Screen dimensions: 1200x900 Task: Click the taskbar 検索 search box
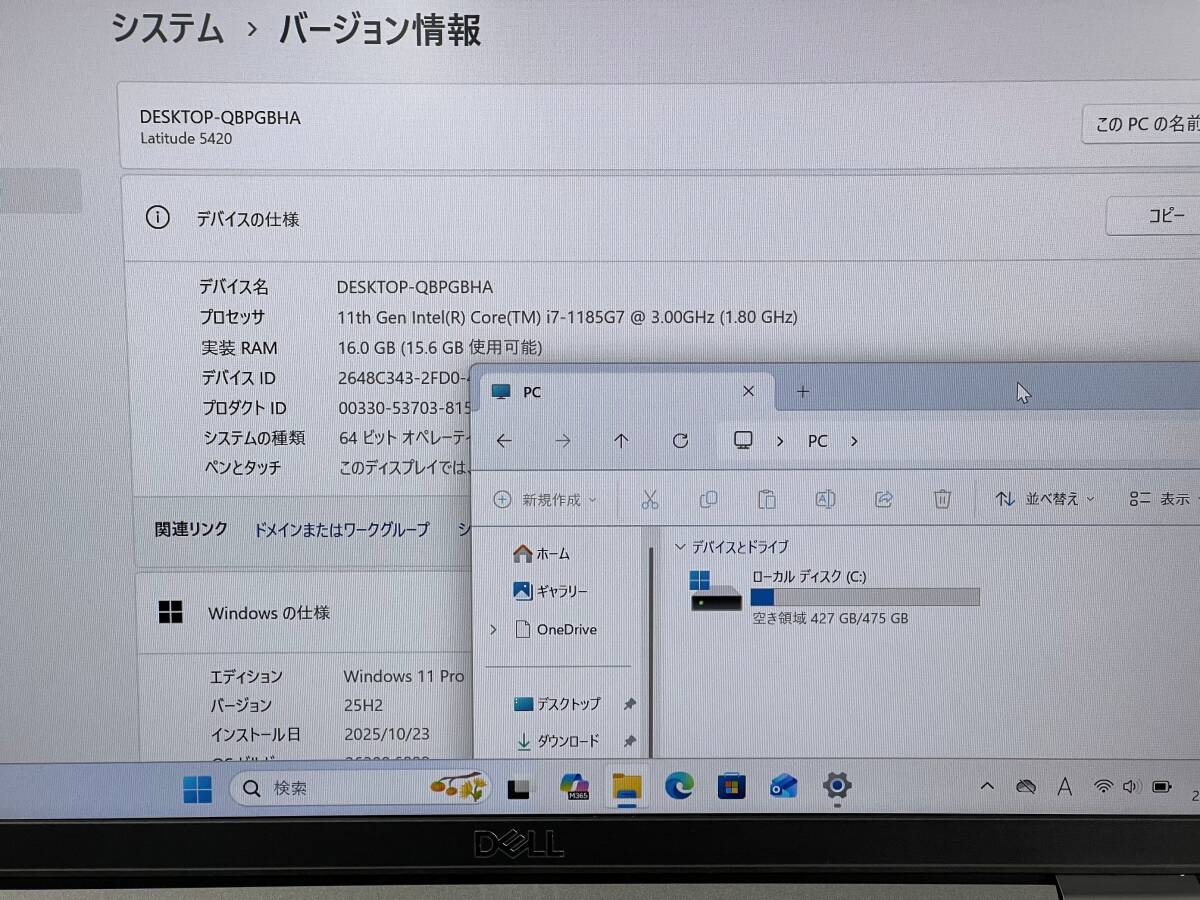point(361,788)
